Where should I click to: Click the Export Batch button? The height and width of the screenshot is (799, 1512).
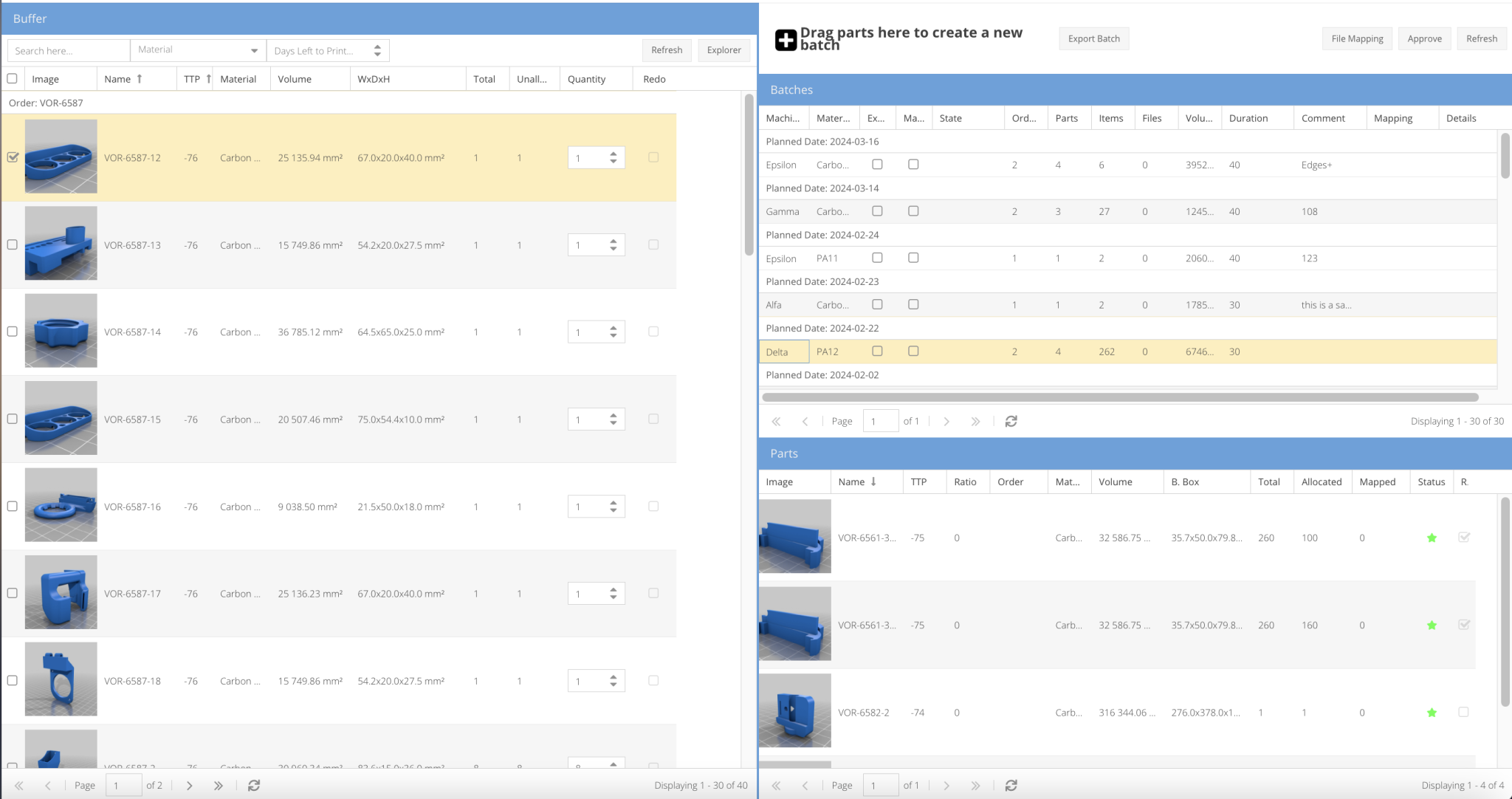[x=1093, y=38]
